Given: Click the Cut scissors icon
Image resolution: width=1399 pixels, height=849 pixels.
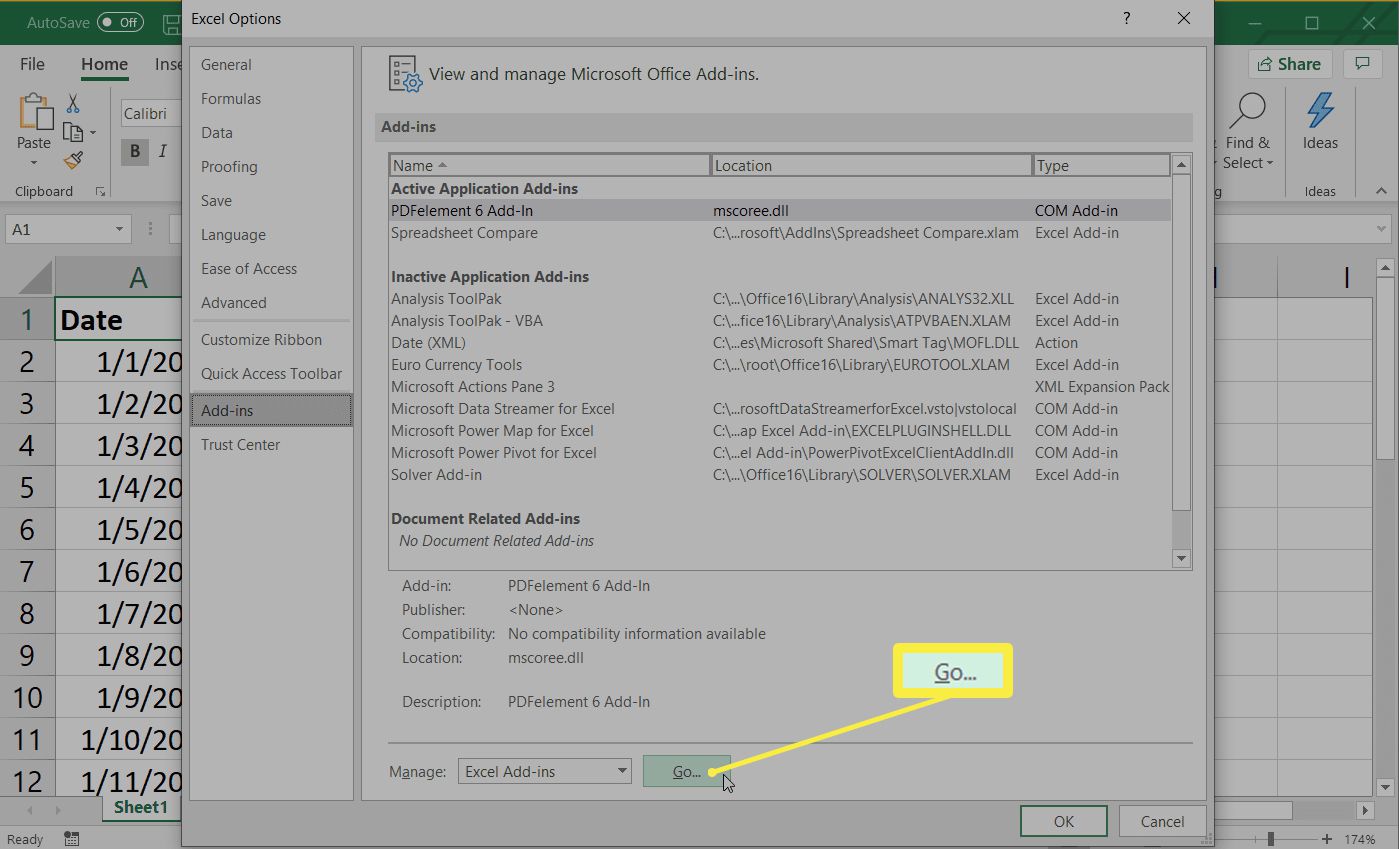Looking at the screenshot, I should [x=73, y=103].
